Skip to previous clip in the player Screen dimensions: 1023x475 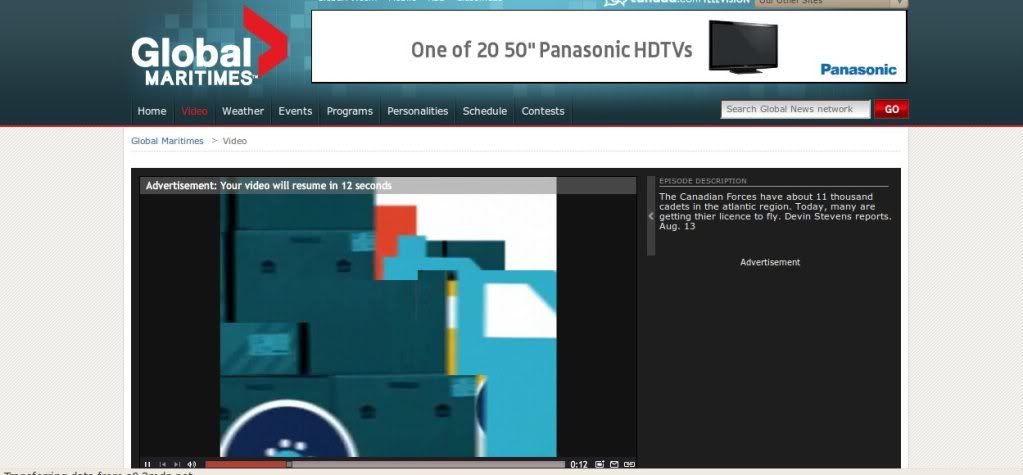point(162,465)
